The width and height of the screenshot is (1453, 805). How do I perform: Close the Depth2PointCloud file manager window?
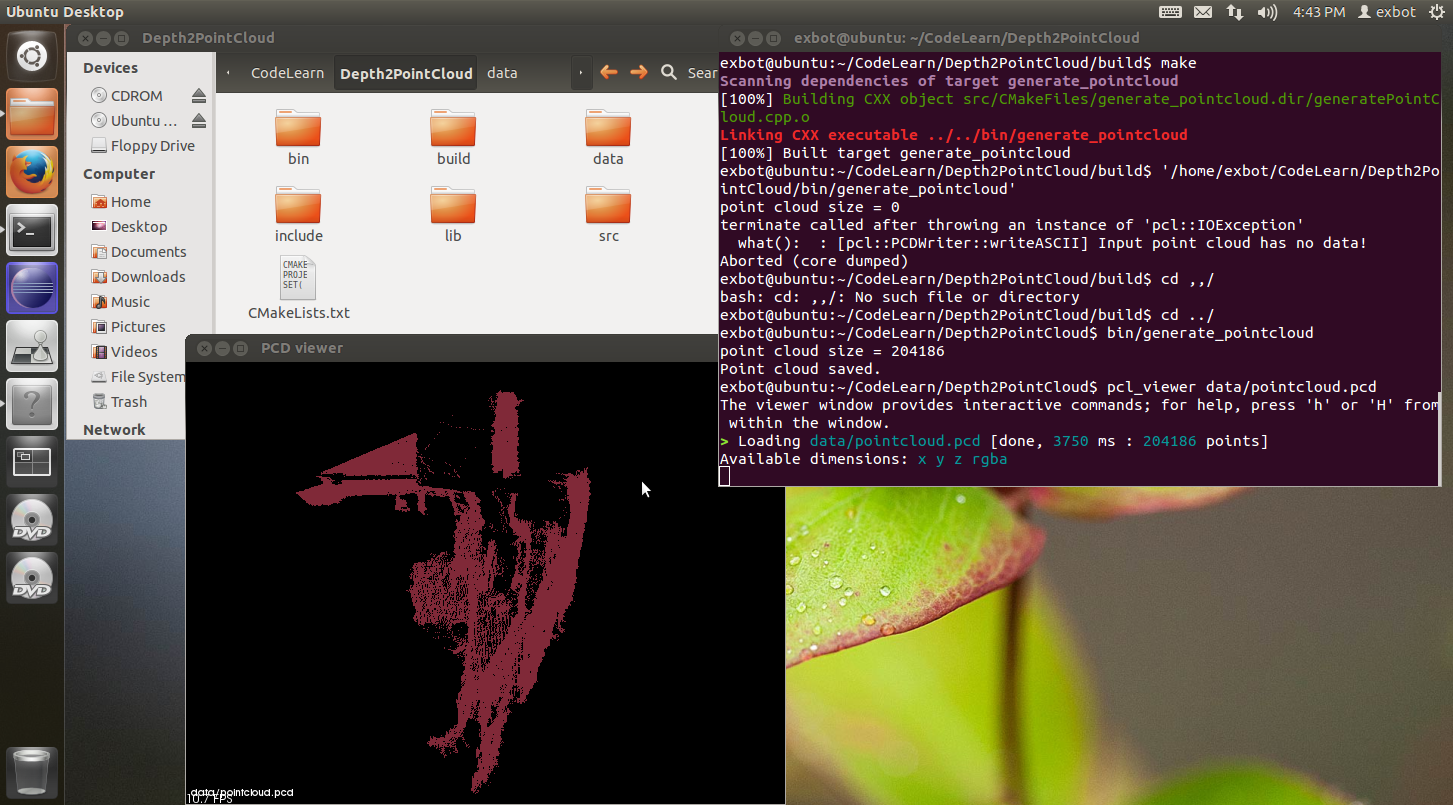85,38
